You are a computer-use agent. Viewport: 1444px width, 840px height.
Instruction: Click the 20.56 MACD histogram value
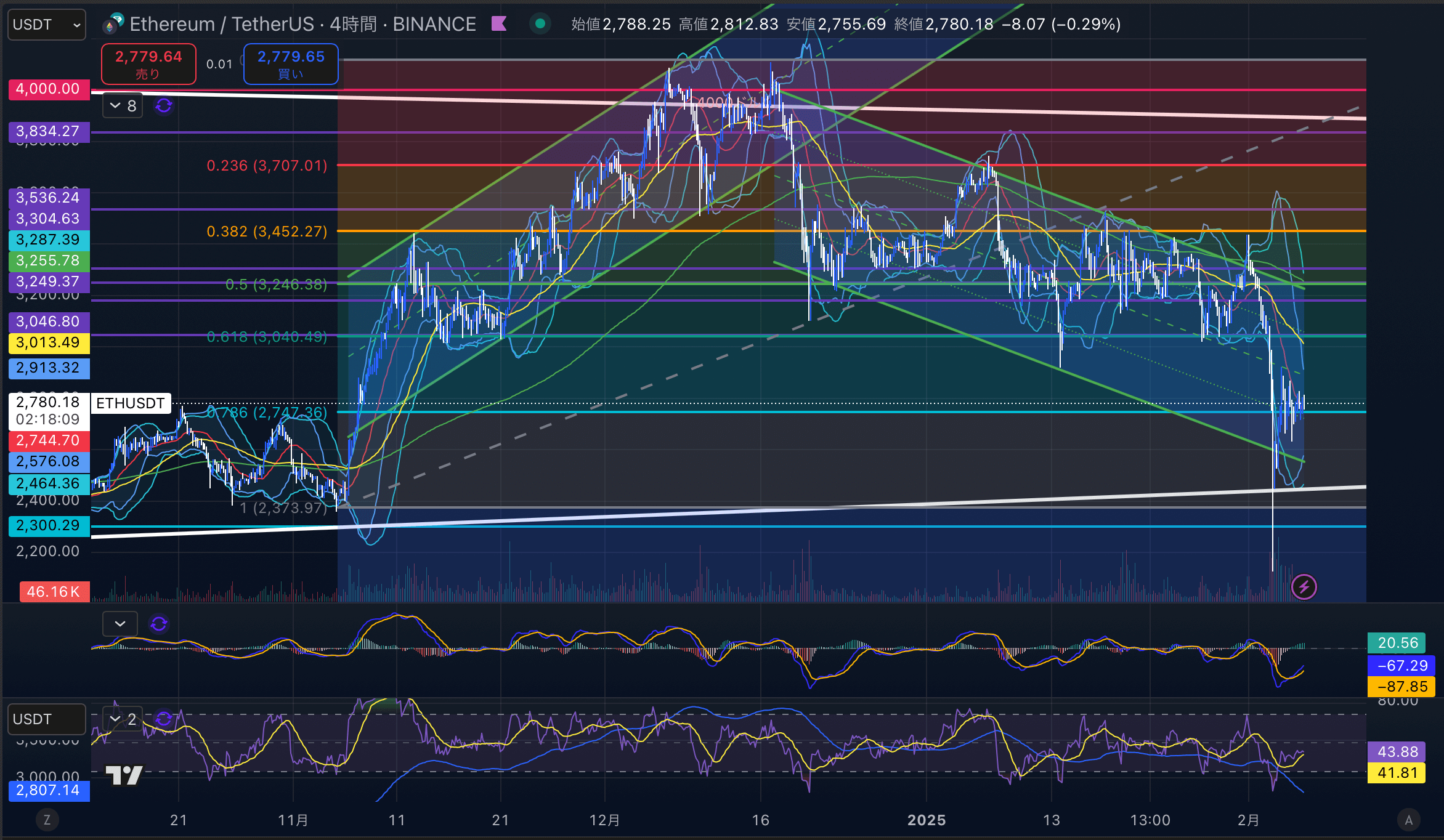click(x=1397, y=643)
